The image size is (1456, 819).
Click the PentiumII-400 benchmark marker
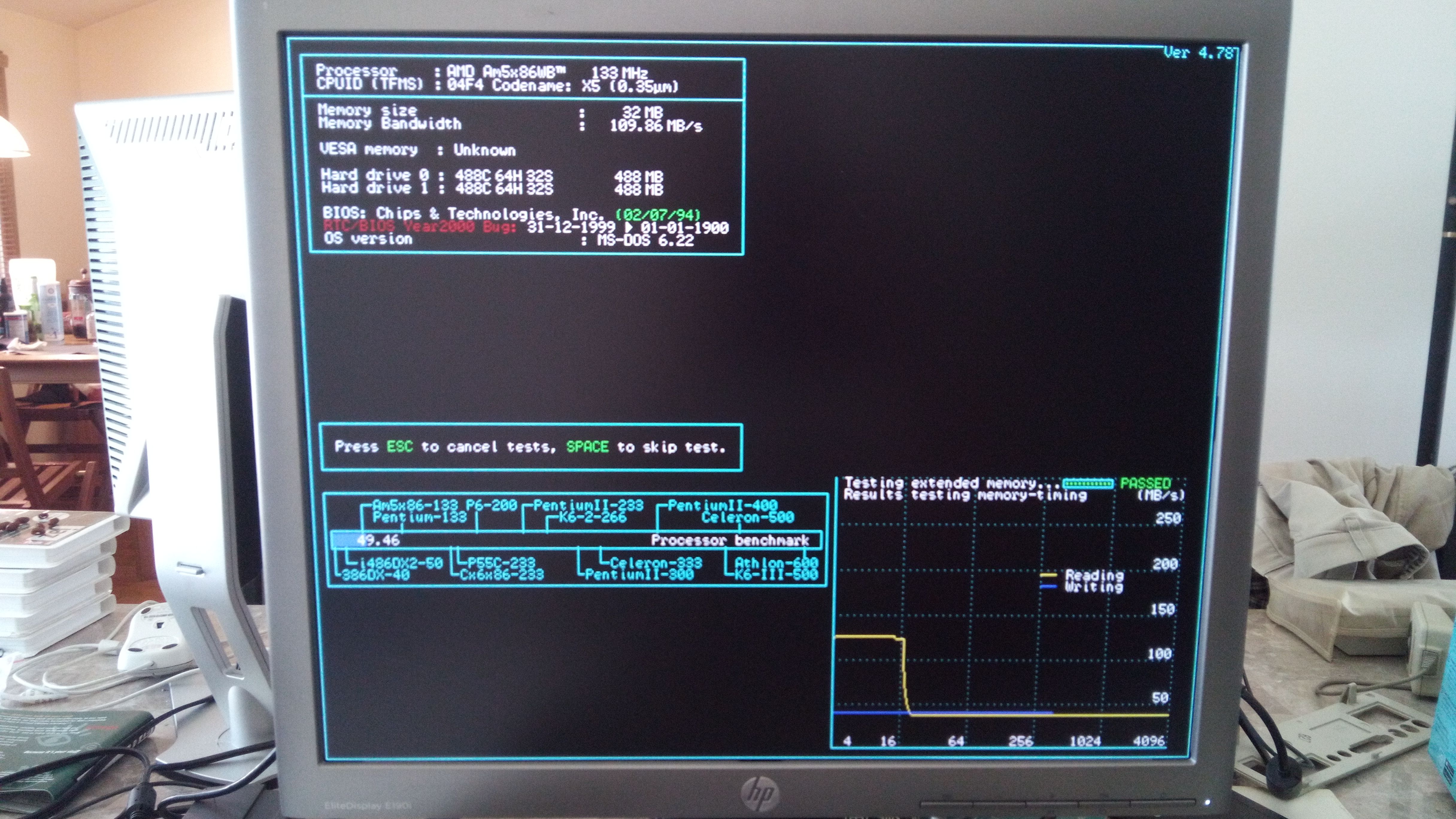pyautogui.click(x=722, y=505)
